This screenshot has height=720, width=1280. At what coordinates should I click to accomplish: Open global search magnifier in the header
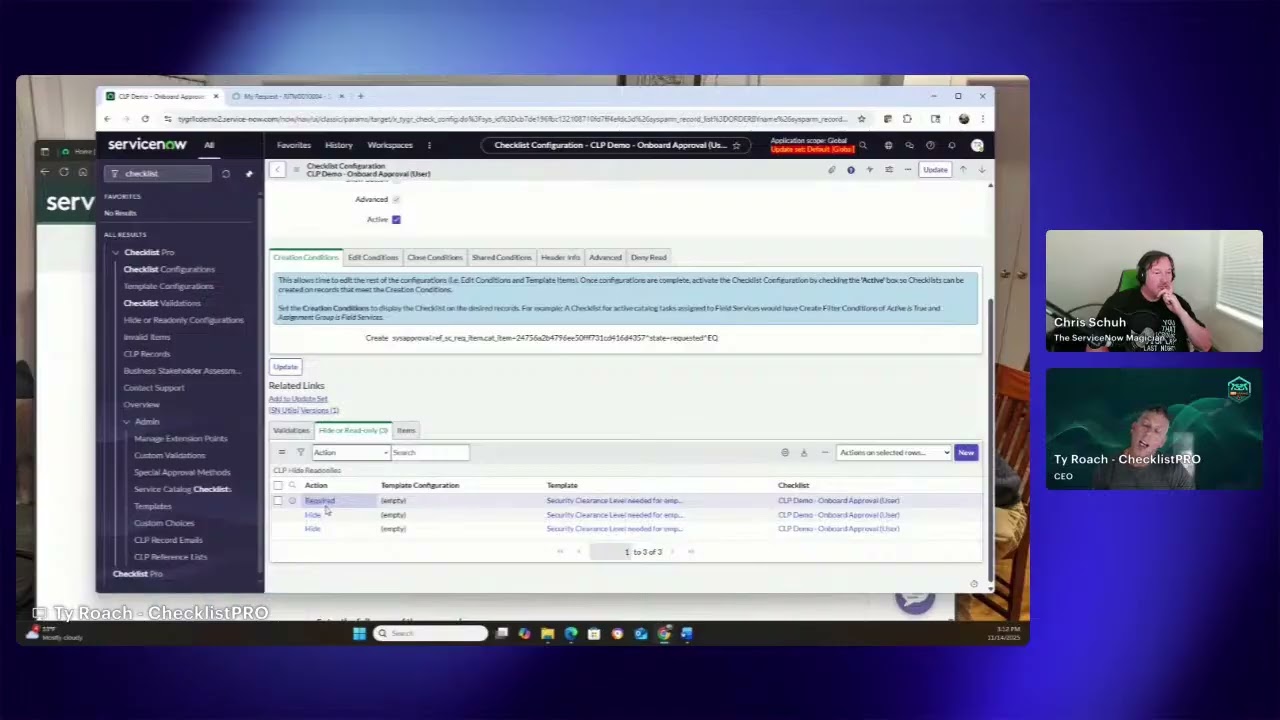coord(864,146)
